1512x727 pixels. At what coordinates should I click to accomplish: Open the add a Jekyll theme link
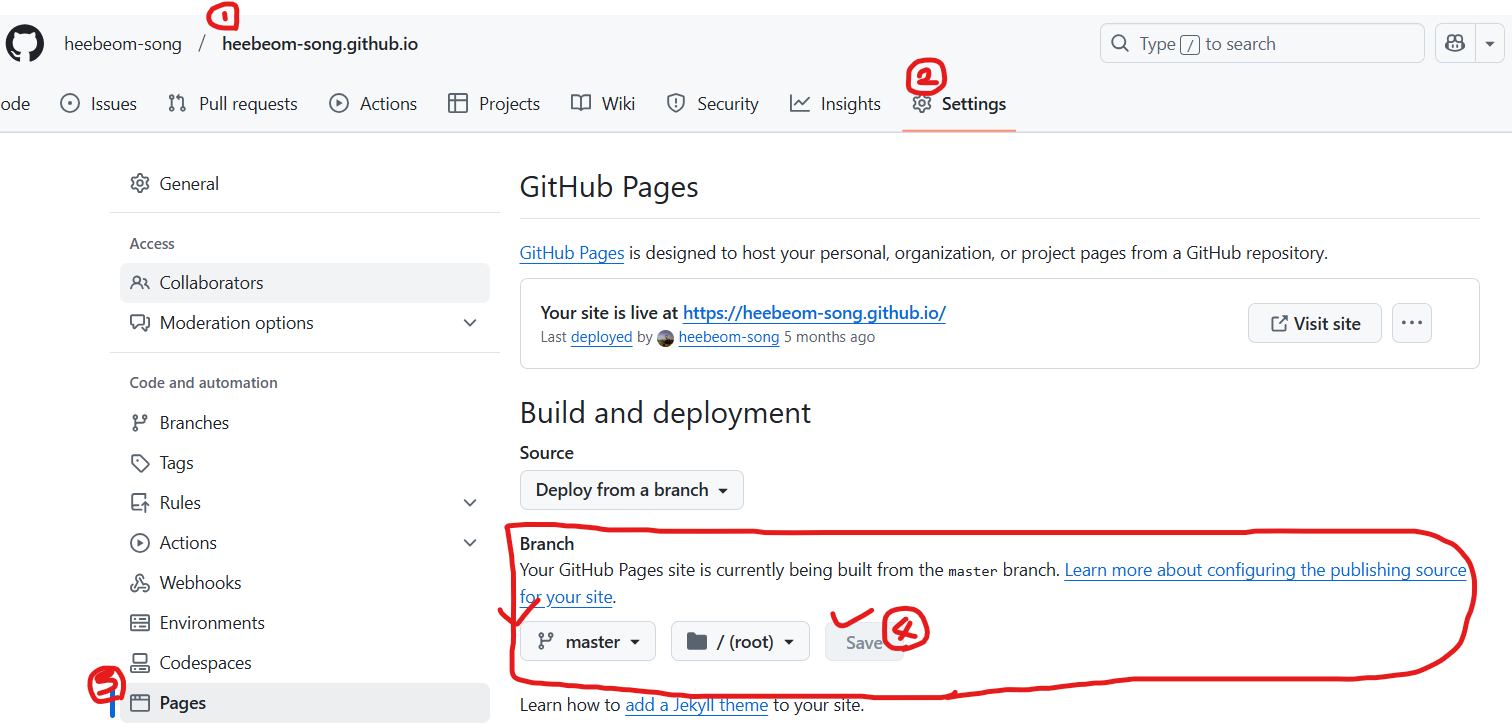[x=697, y=705]
